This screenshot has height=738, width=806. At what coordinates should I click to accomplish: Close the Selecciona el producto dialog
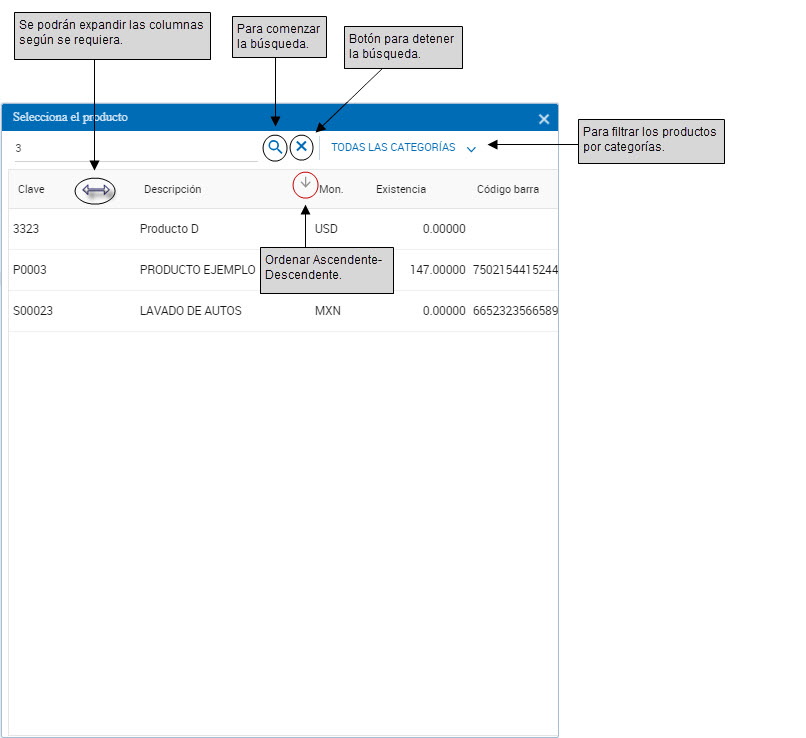[x=544, y=119]
